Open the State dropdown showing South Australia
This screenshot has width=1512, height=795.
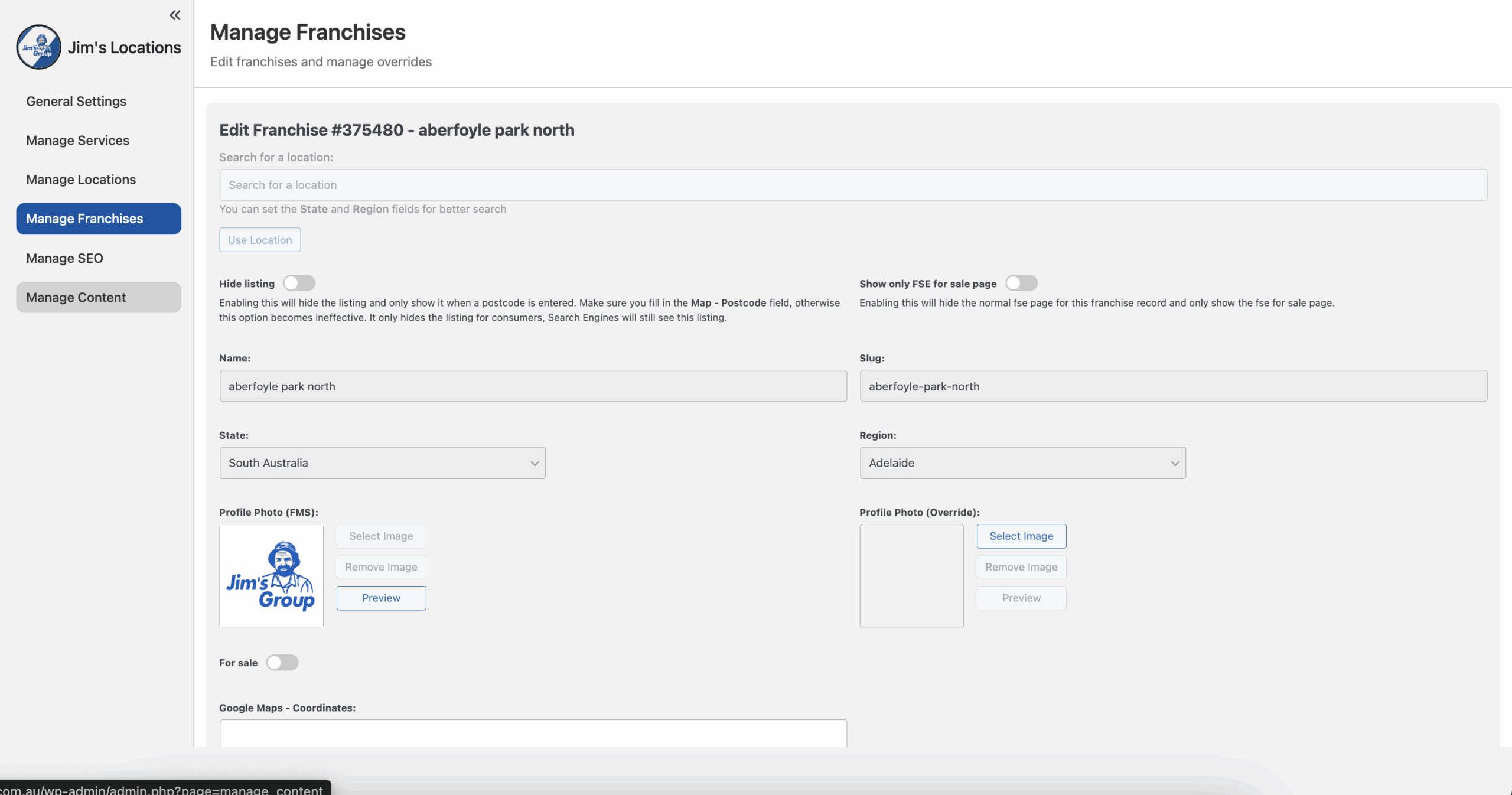pos(382,463)
